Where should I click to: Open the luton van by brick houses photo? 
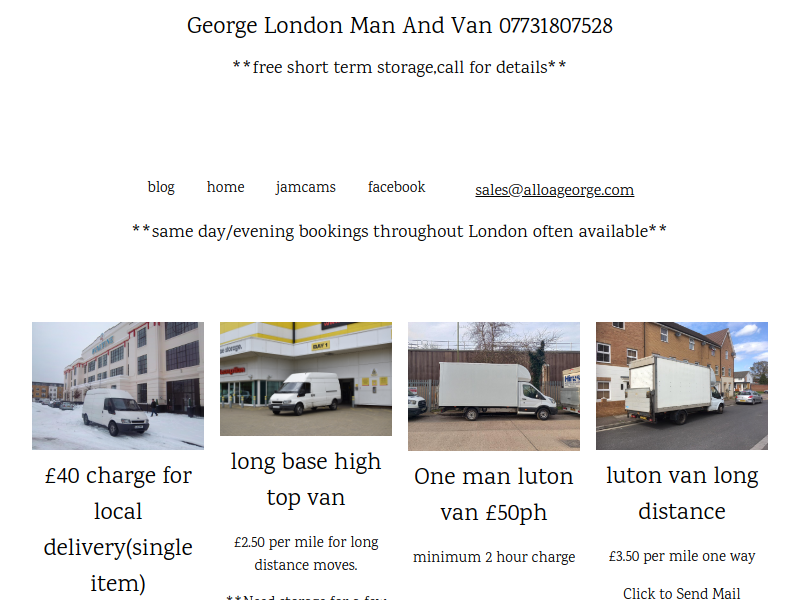[682, 386]
